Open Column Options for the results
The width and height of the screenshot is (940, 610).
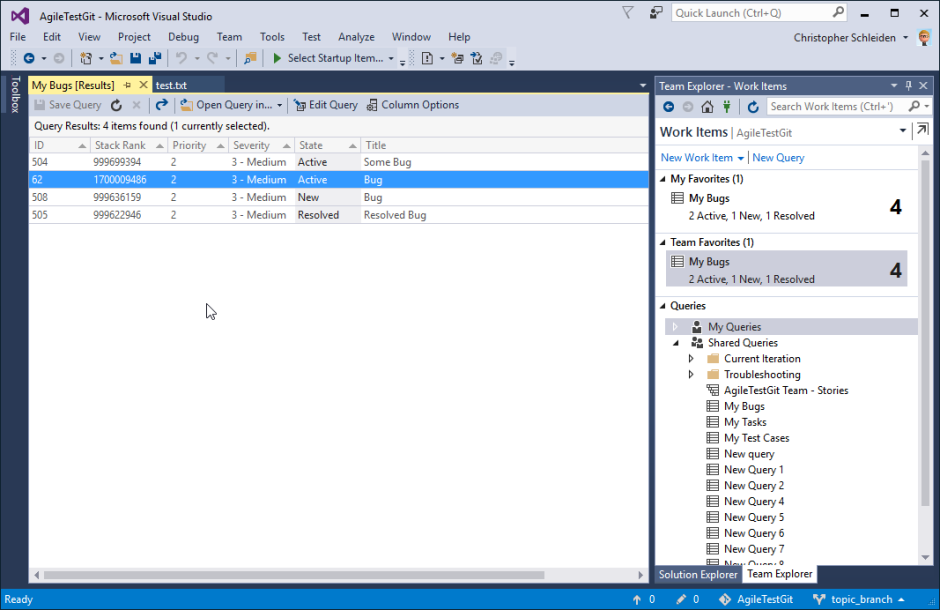[413, 105]
